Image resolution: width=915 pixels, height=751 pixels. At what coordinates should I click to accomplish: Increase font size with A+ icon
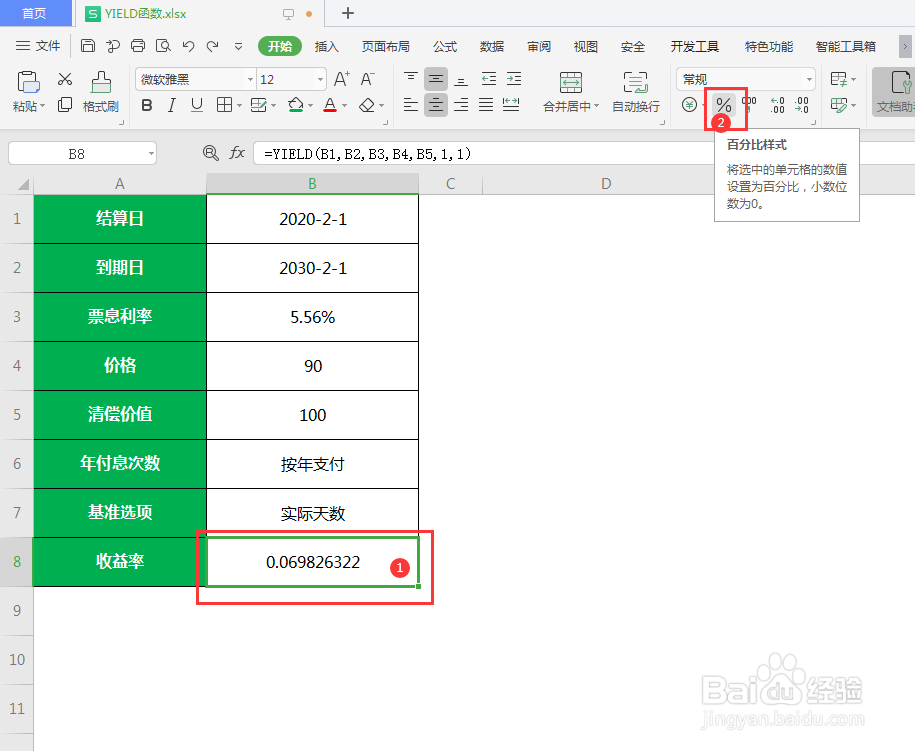342,79
